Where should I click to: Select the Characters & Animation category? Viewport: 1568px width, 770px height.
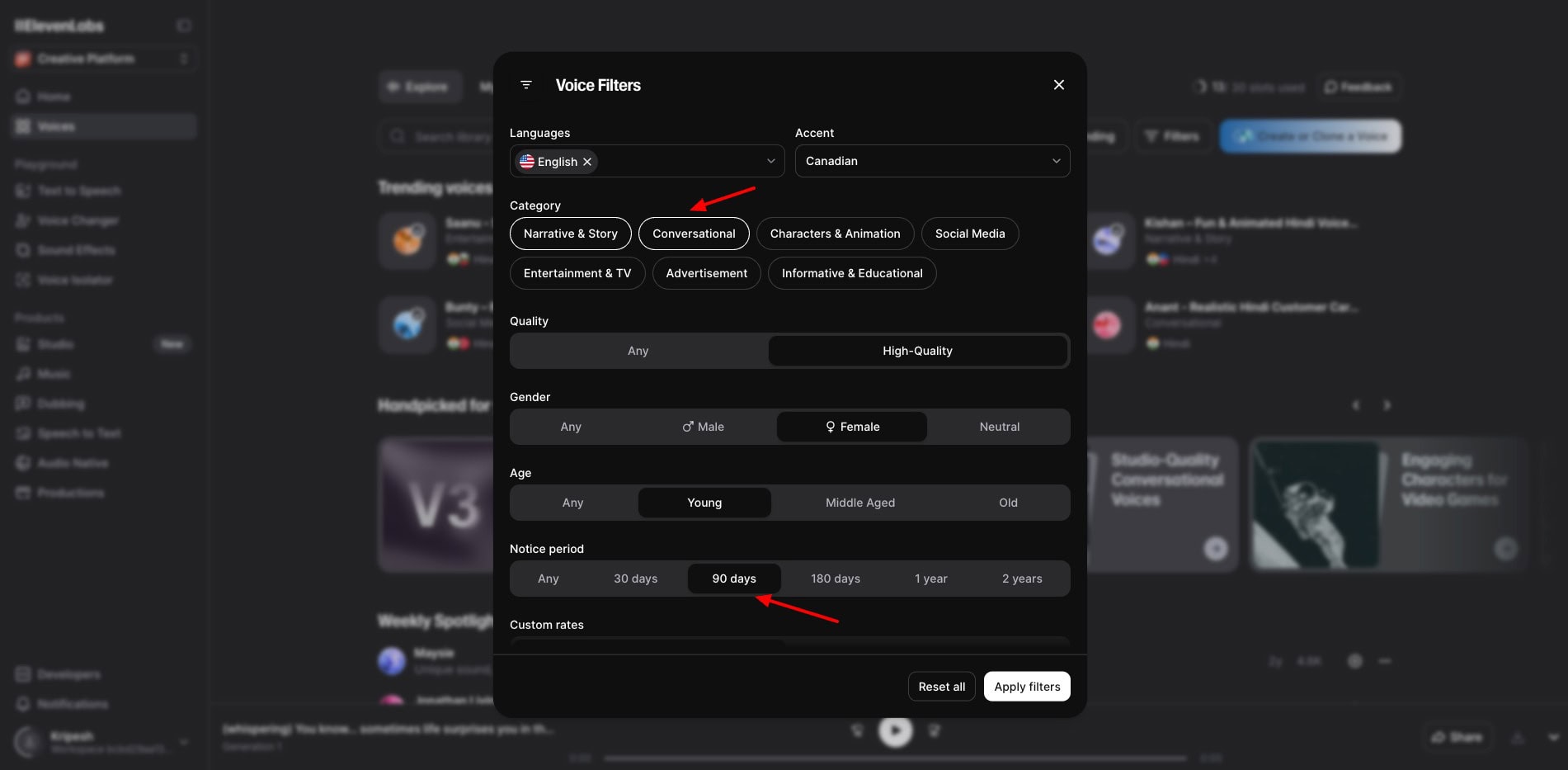835,234
